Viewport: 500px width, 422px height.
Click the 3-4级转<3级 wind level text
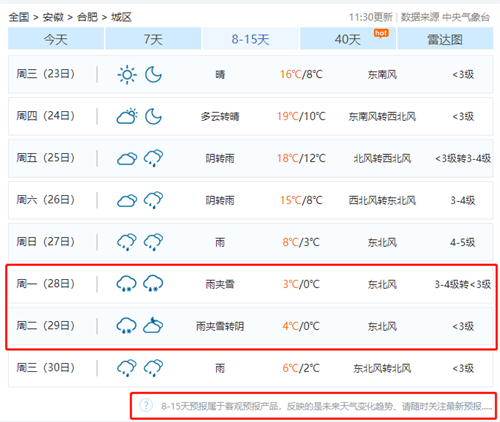pyautogui.click(x=463, y=284)
